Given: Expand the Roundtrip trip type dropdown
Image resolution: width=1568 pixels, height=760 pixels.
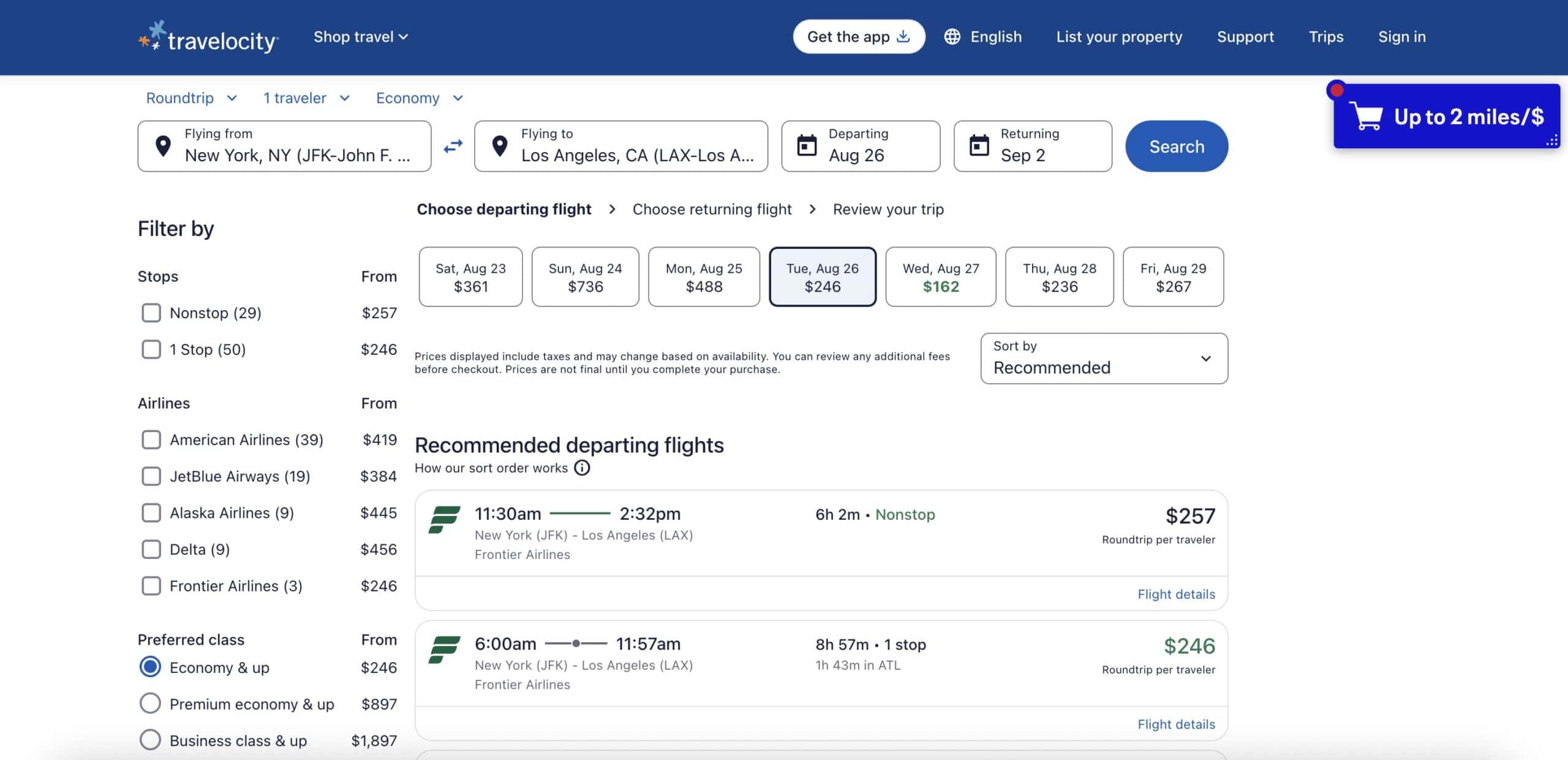Looking at the screenshot, I should click(x=191, y=98).
